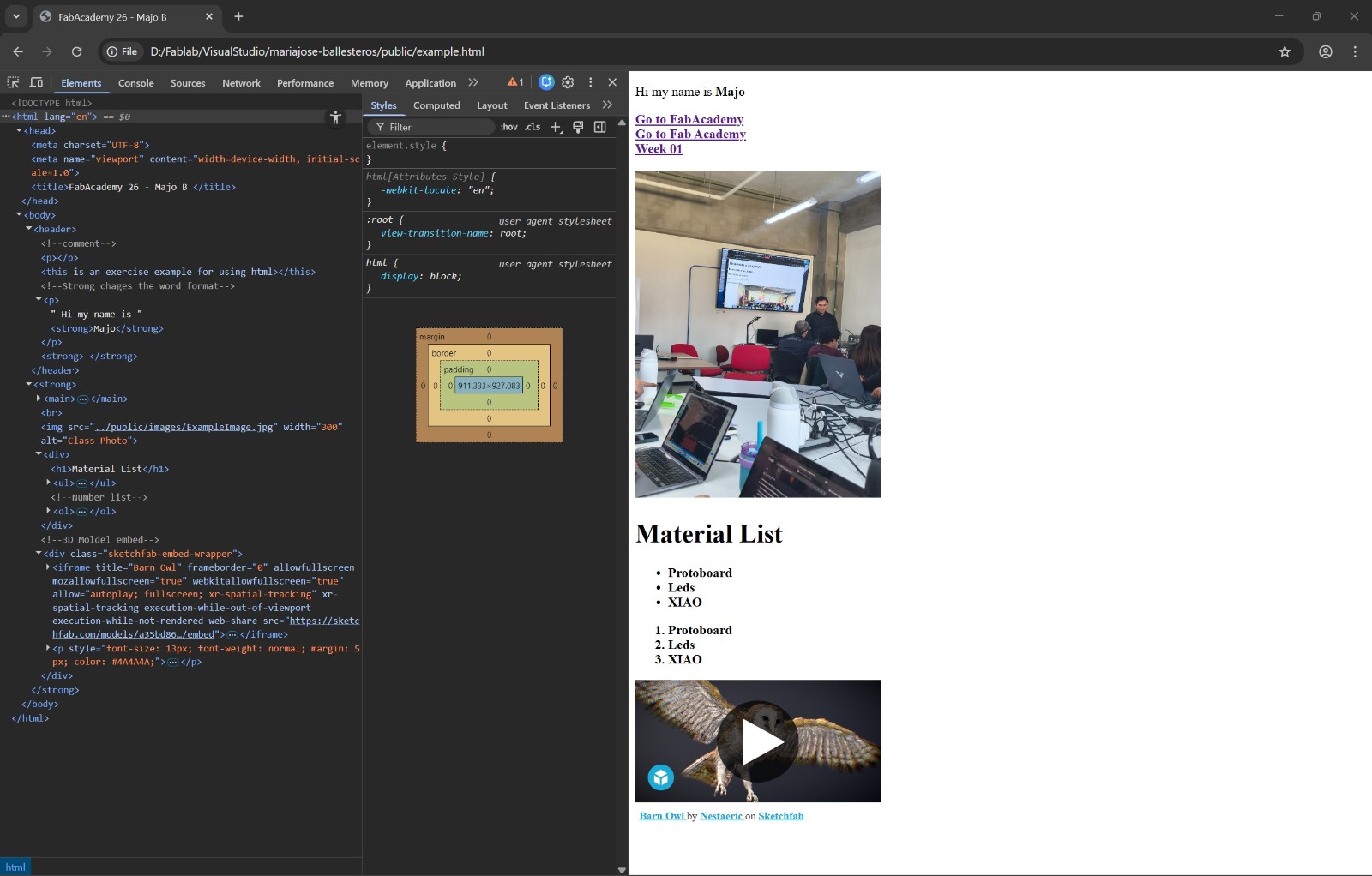Click the html breadcrumb at the bottom
Screen dimensions: 1372x876
click(x=15, y=867)
